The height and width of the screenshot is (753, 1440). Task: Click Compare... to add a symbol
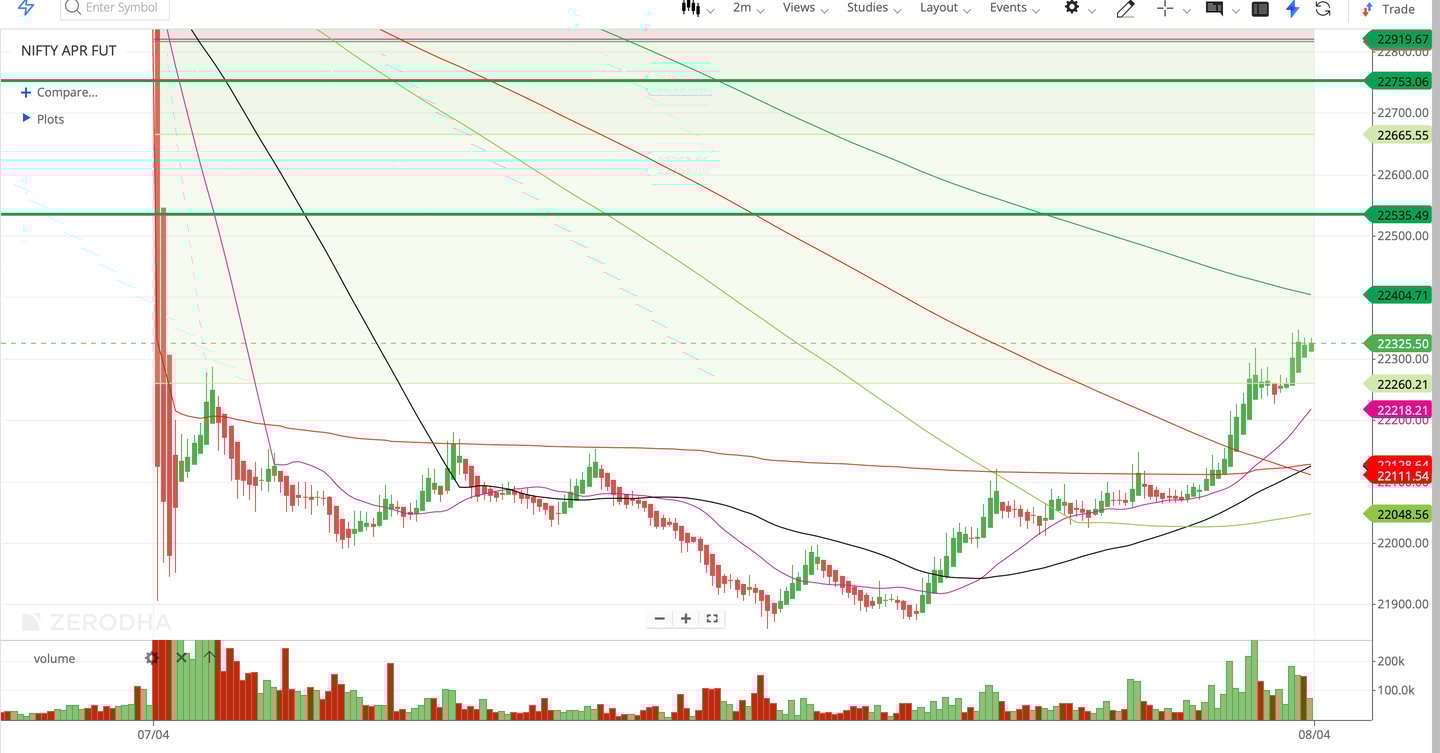(67, 92)
